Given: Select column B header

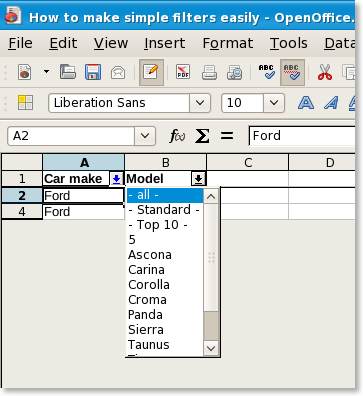Looking at the screenshot, I should coord(166,162).
